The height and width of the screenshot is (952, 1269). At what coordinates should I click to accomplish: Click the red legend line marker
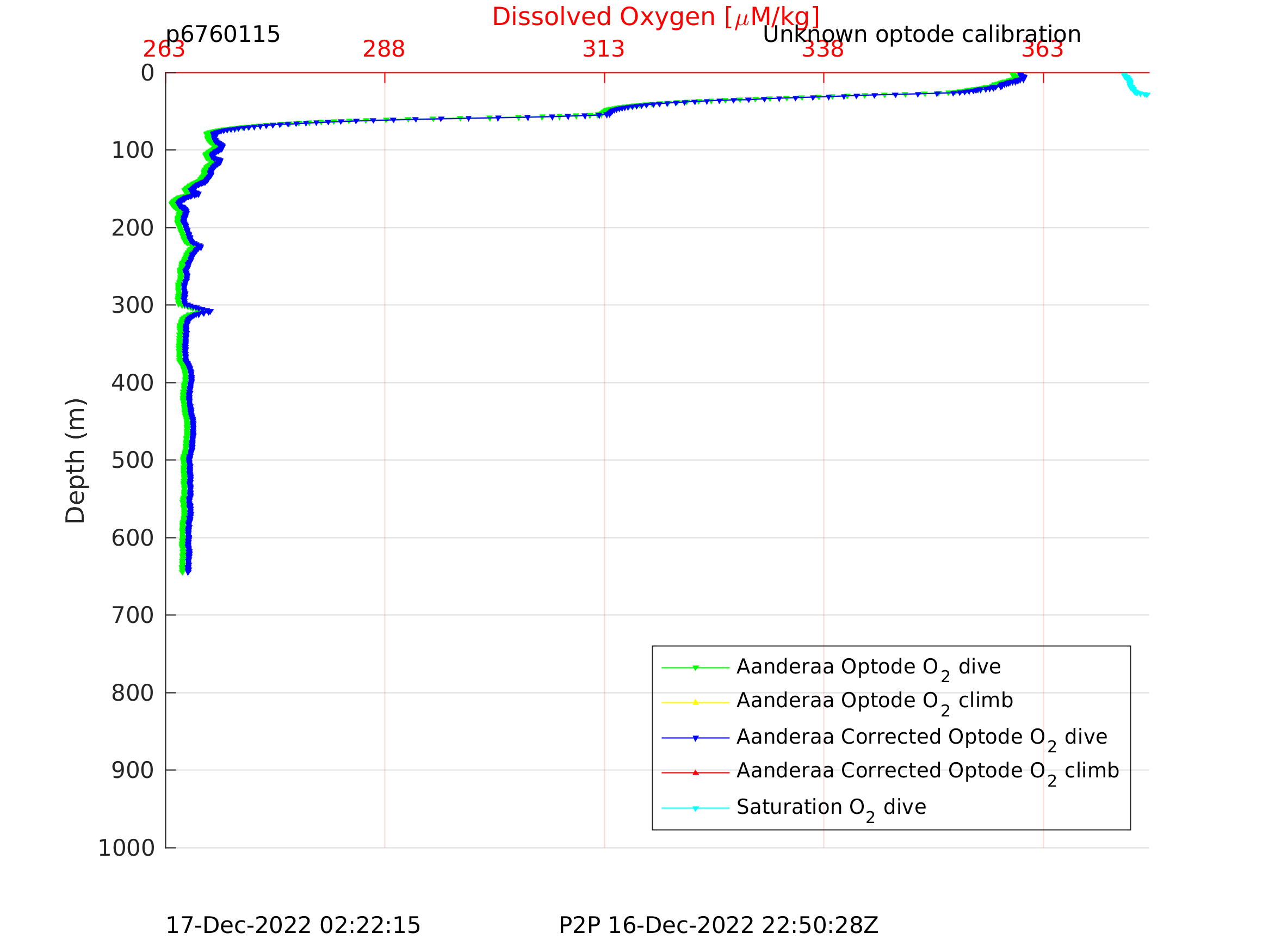coord(695,773)
